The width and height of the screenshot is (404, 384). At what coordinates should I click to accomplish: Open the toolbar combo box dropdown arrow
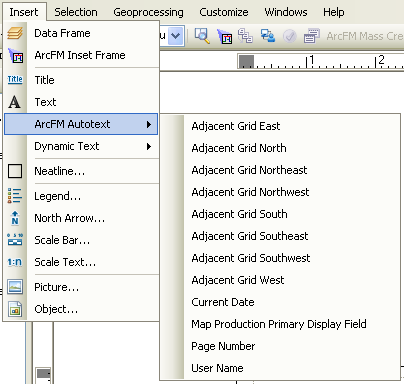176,36
